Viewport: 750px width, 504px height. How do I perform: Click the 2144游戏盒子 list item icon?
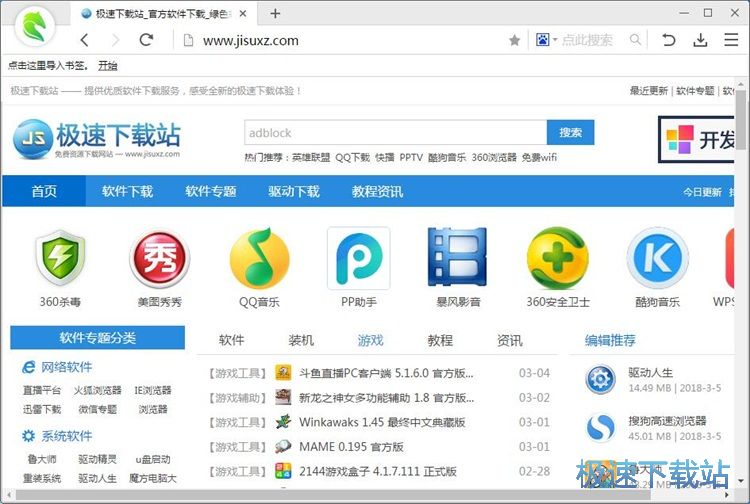click(283, 471)
